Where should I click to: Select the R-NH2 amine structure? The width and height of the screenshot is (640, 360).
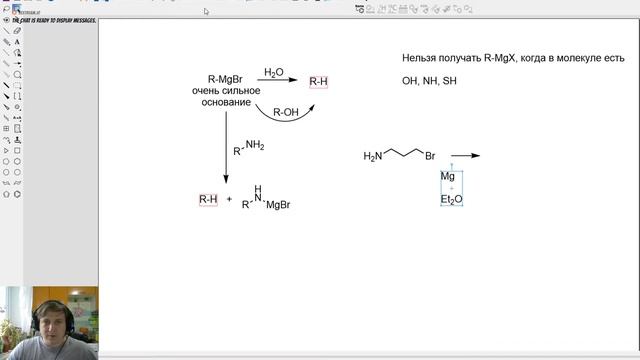point(249,147)
